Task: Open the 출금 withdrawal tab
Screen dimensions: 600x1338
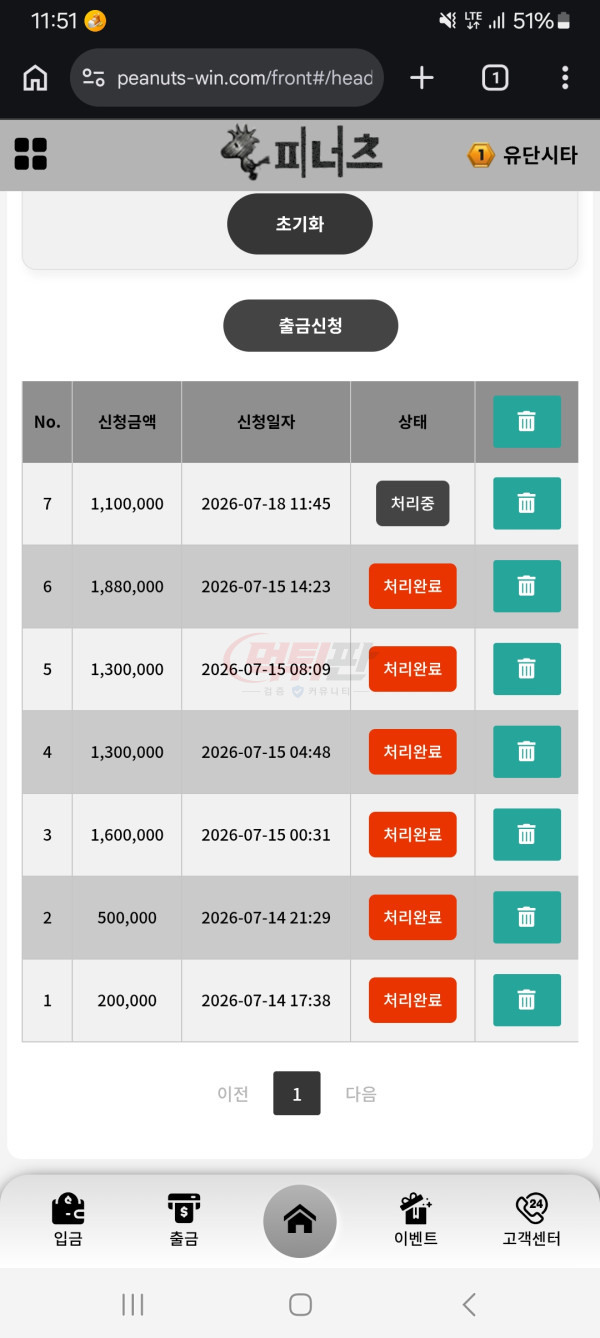Action: [x=184, y=1221]
